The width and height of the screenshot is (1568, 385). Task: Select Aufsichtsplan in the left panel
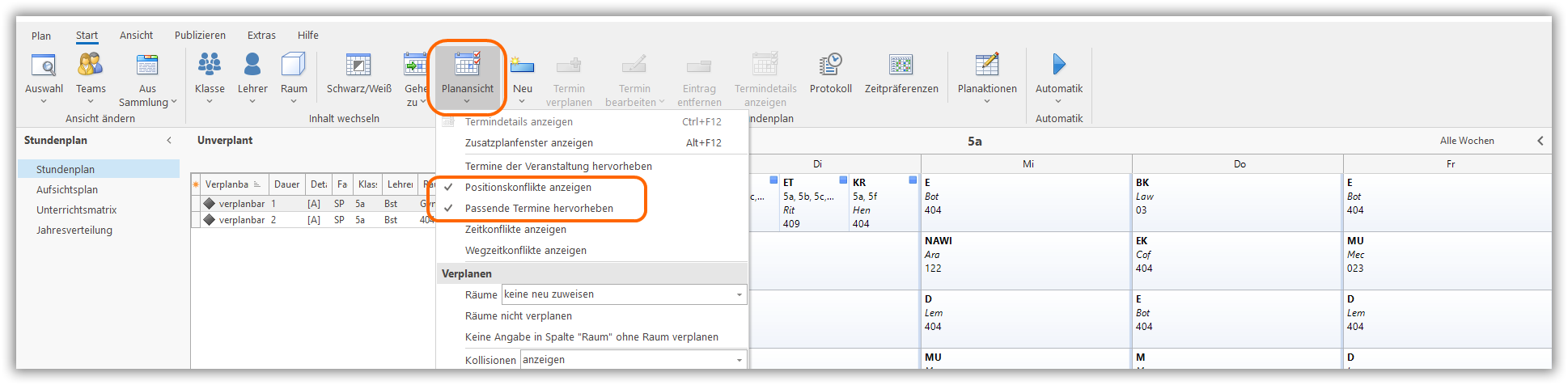67,190
